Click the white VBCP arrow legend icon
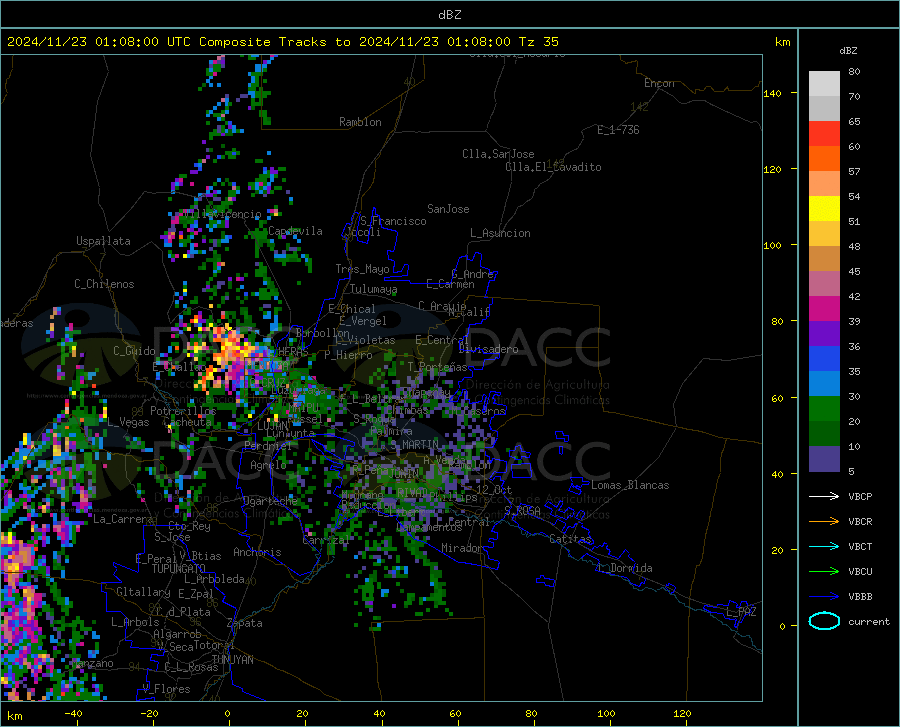 click(824, 496)
